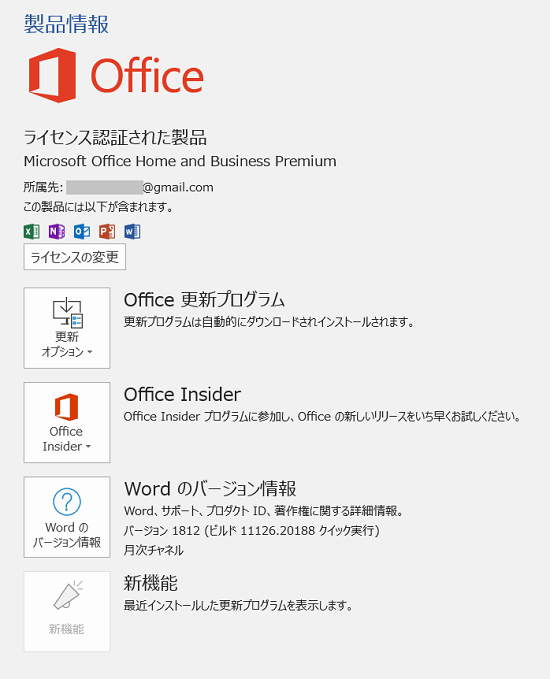Click the PowerPoint app icon
The width and height of the screenshot is (550, 679).
pos(107,232)
